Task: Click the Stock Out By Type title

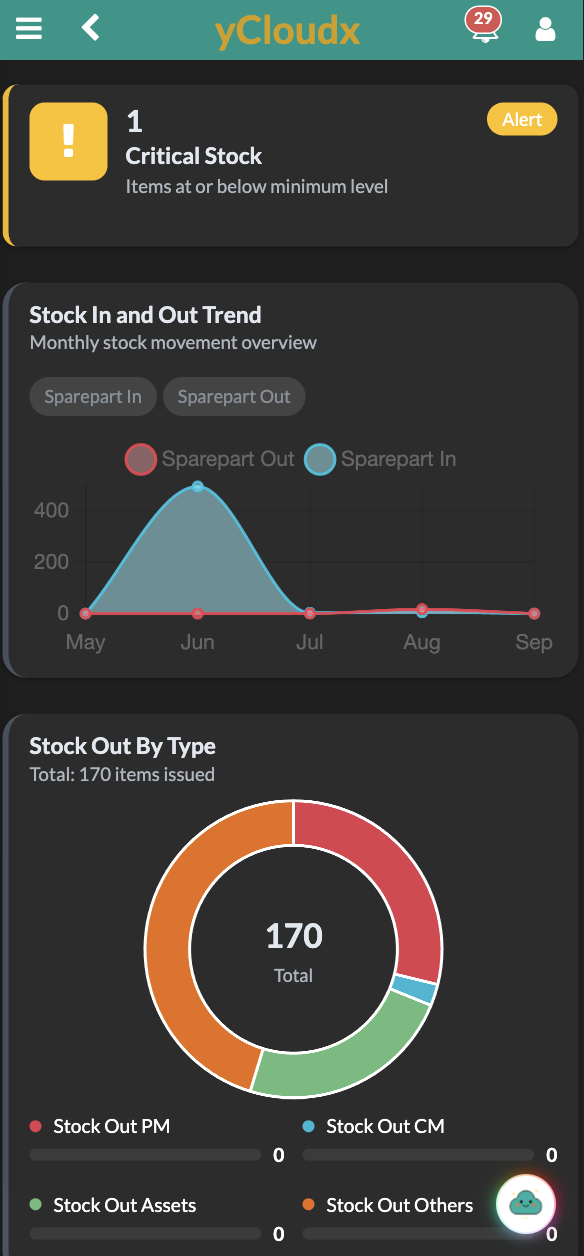Action: pos(122,746)
